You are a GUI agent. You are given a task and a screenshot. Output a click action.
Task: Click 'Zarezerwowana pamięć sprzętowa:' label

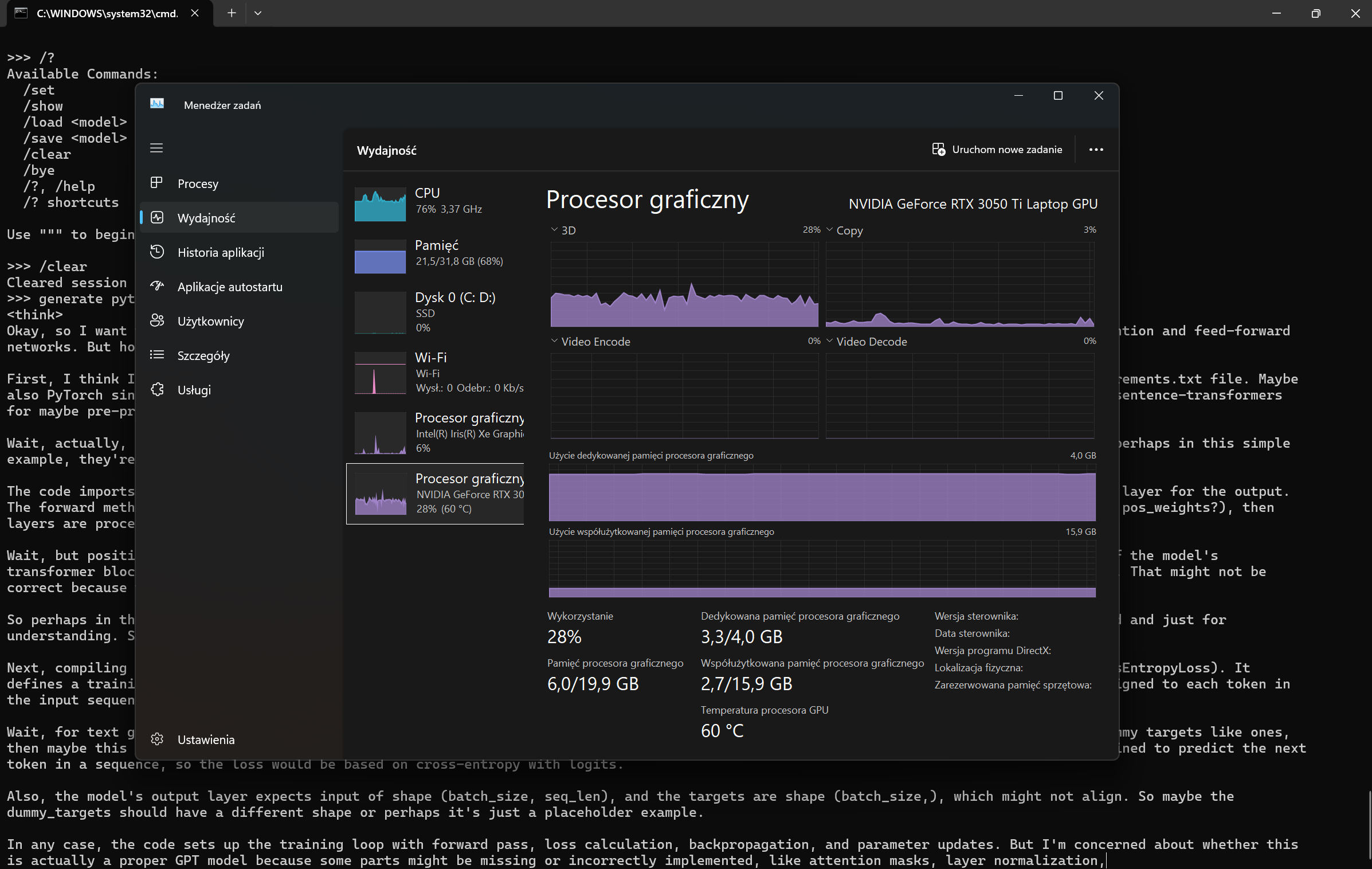tap(1013, 685)
